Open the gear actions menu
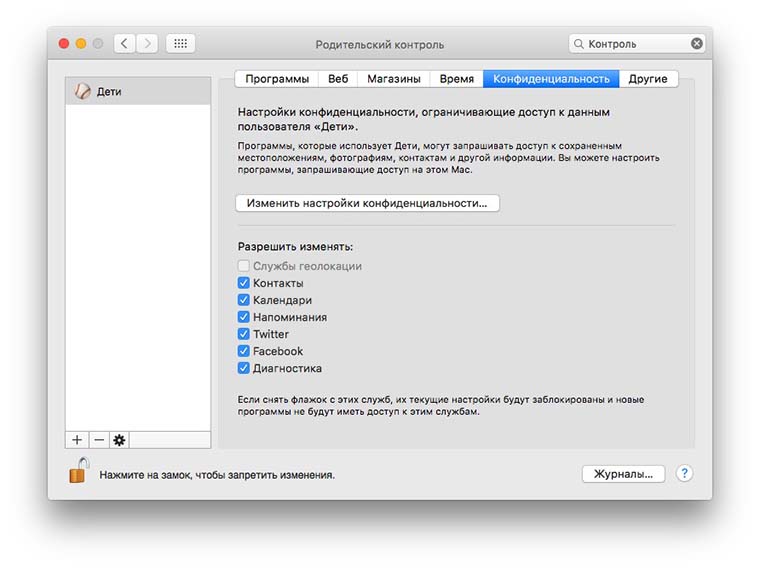Screen dimensions: 760x568 click(119, 440)
